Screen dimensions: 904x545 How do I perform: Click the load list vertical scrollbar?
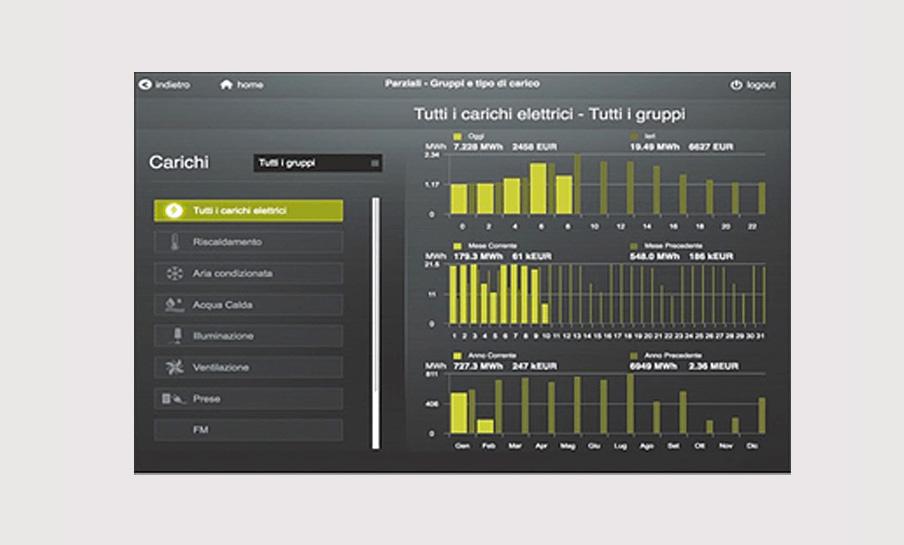click(x=376, y=322)
